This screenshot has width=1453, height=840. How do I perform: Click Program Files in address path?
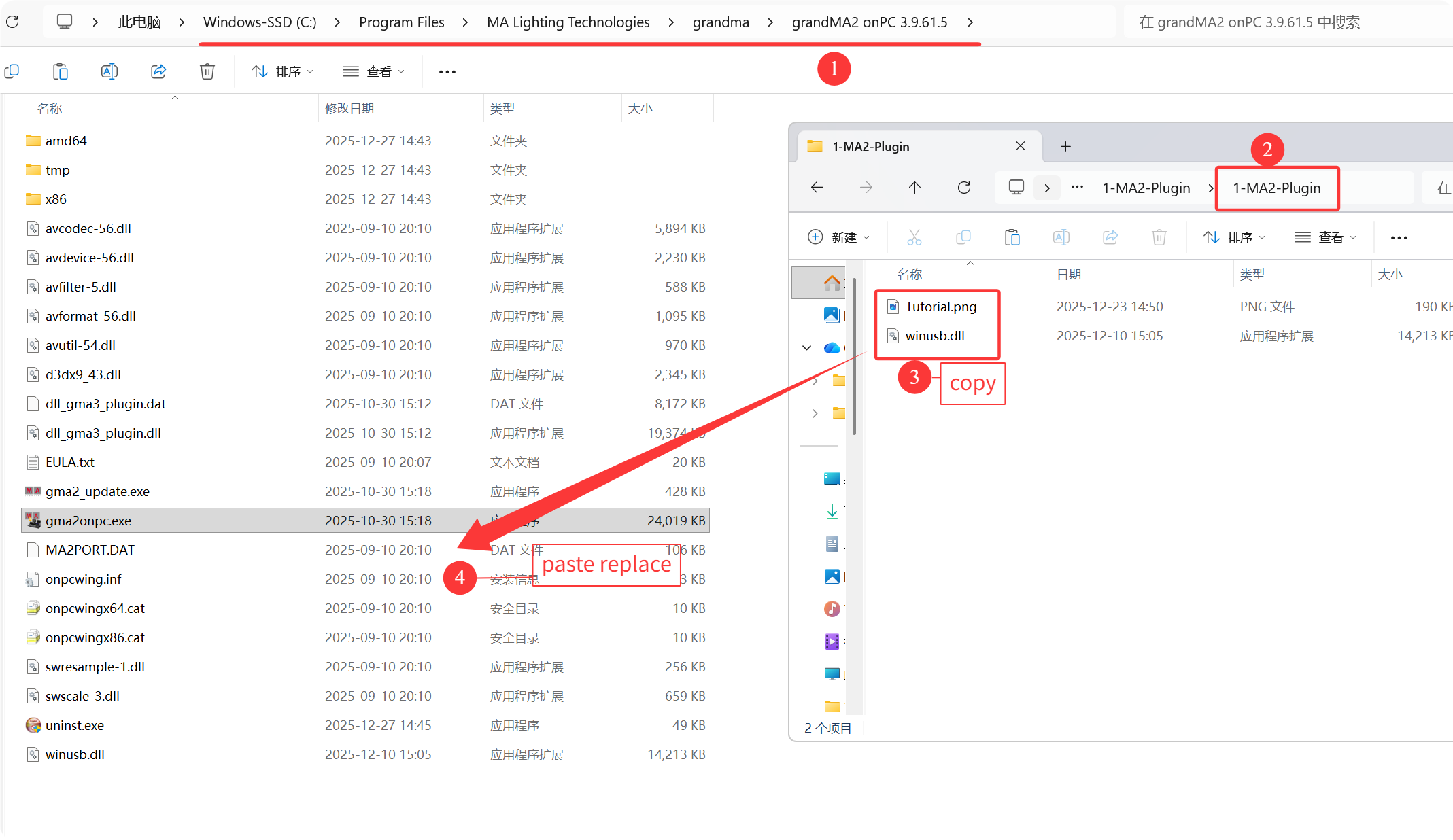[x=401, y=22]
